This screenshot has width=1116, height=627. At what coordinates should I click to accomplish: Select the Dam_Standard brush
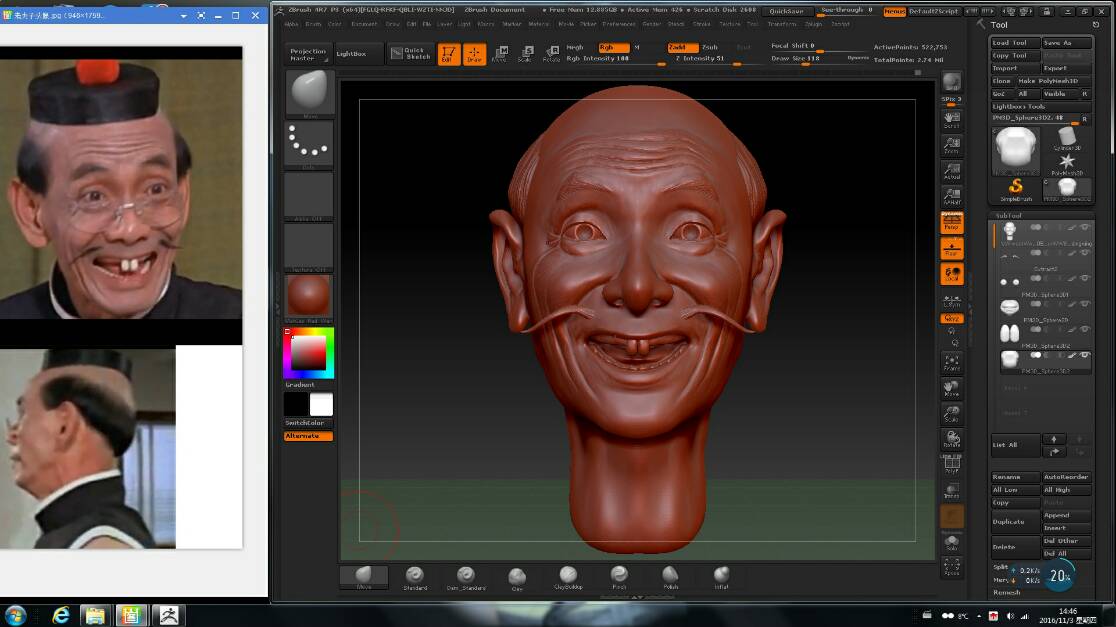click(466, 578)
